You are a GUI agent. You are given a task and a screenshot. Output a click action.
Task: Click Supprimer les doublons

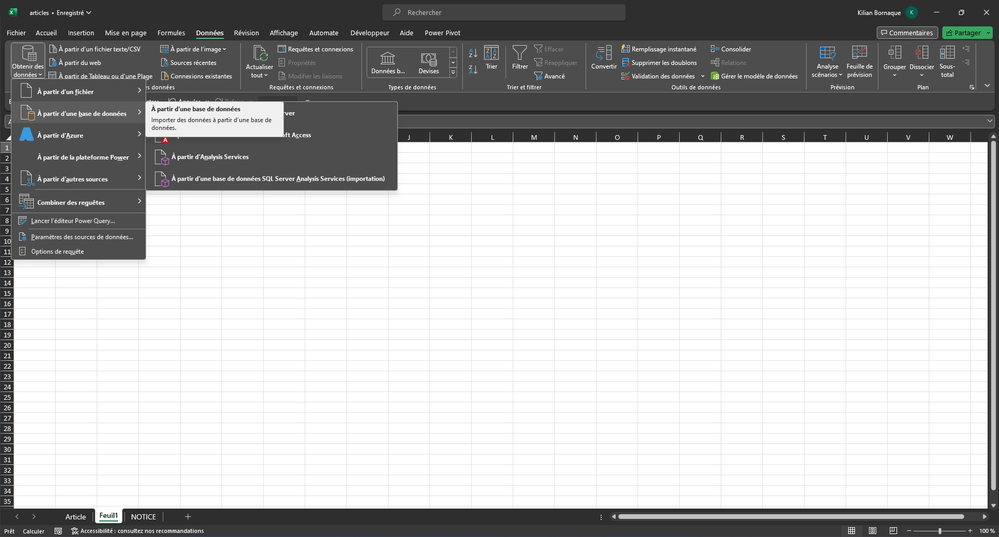pos(659,62)
